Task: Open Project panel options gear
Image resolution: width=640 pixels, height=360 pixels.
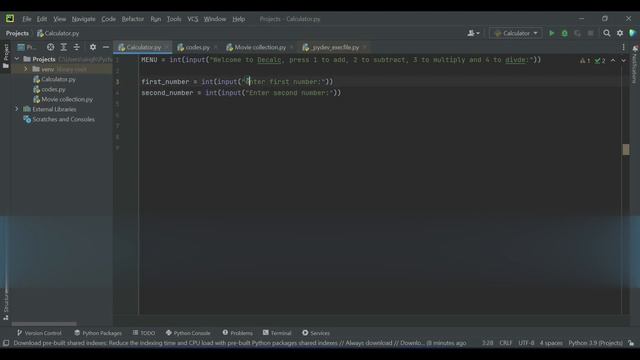Action: (93, 47)
